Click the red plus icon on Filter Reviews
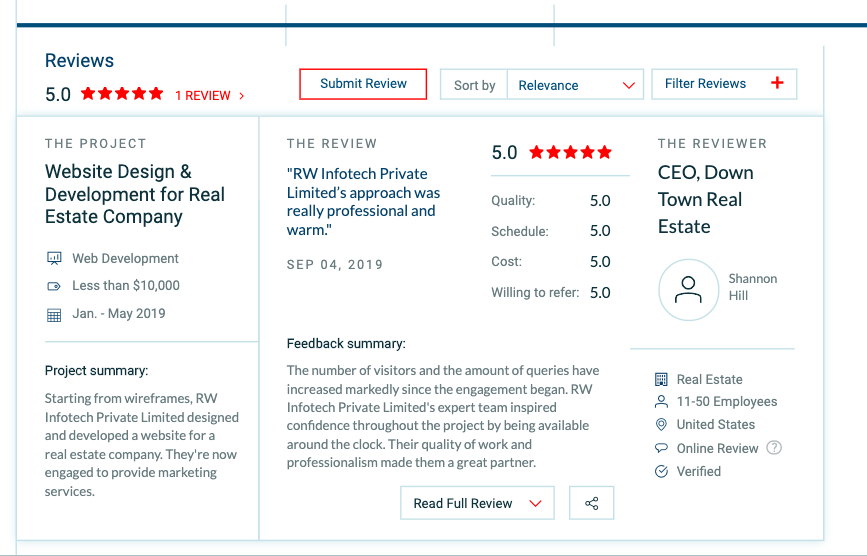The height and width of the screenshot is (556, 867). tap(777, 83)
